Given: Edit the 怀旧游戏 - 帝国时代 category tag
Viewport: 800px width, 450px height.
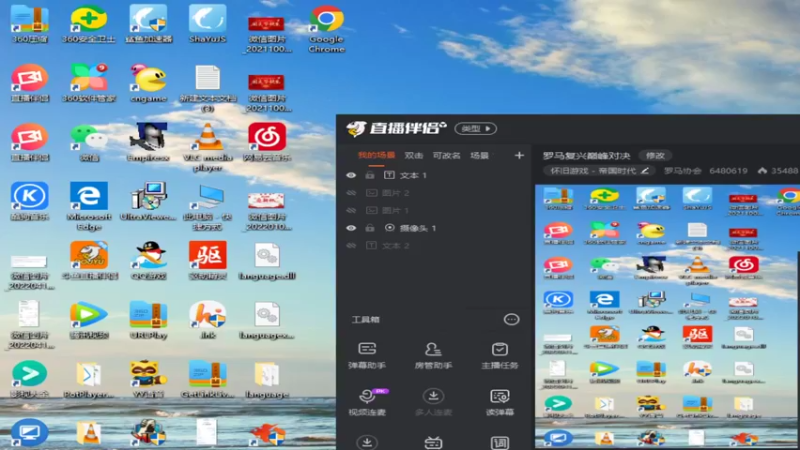Looking at the screenshot, I should (x=599, y=171).
